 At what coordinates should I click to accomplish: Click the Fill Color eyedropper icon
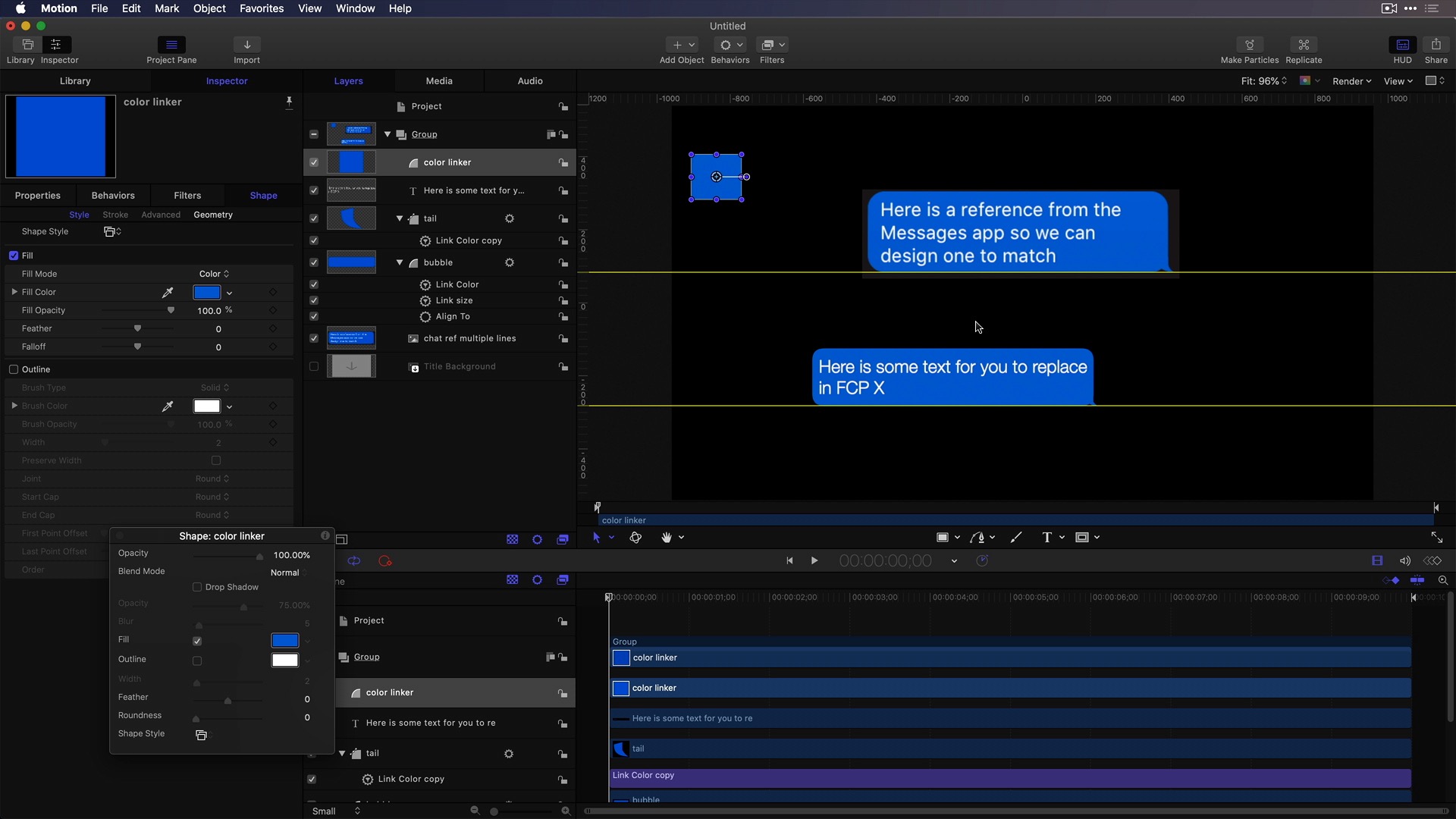tap(168, 292)
